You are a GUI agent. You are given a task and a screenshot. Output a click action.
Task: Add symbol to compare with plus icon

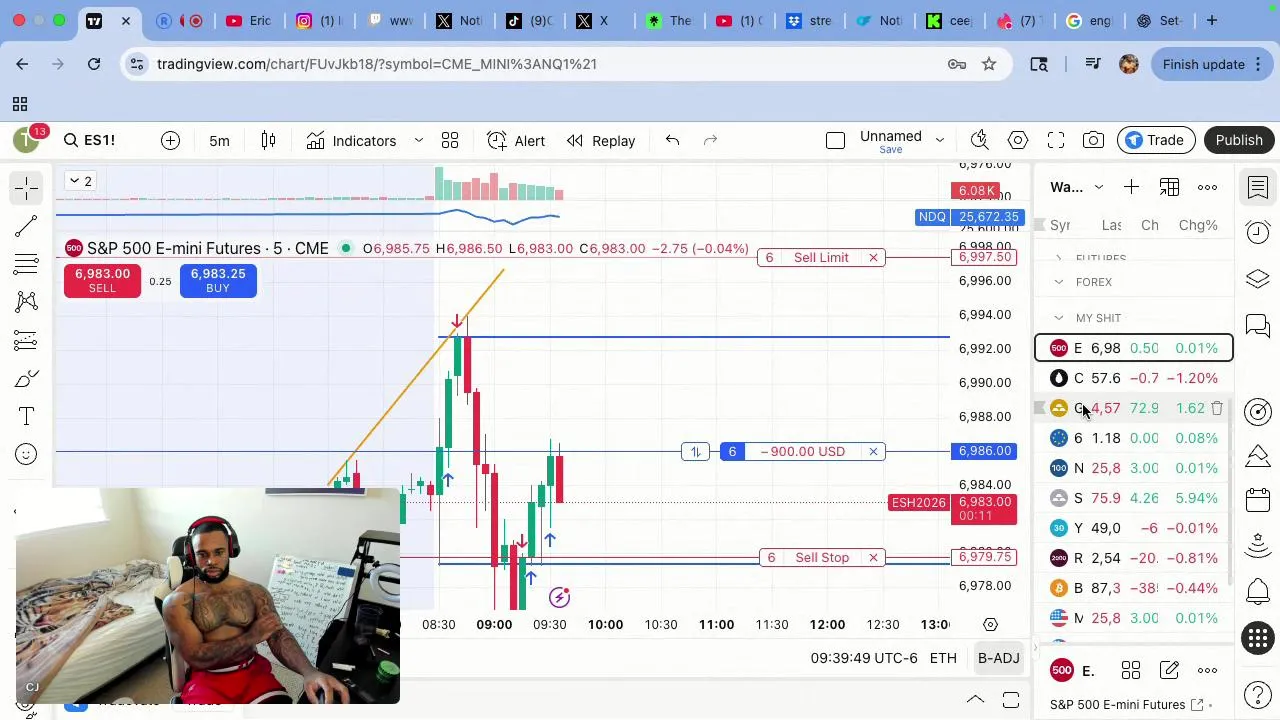(171, 140)
